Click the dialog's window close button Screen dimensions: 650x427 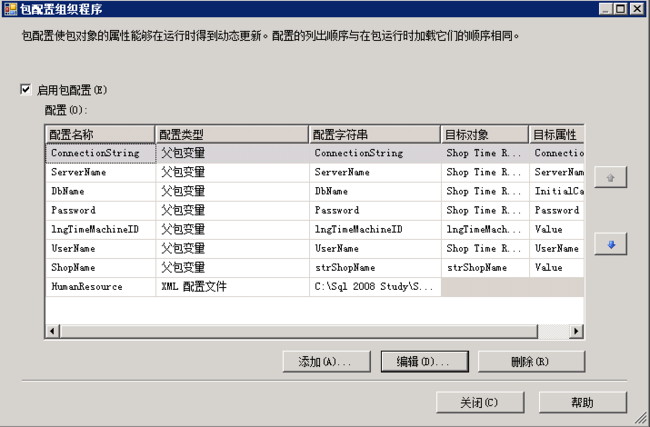click(x=637, y=9)
